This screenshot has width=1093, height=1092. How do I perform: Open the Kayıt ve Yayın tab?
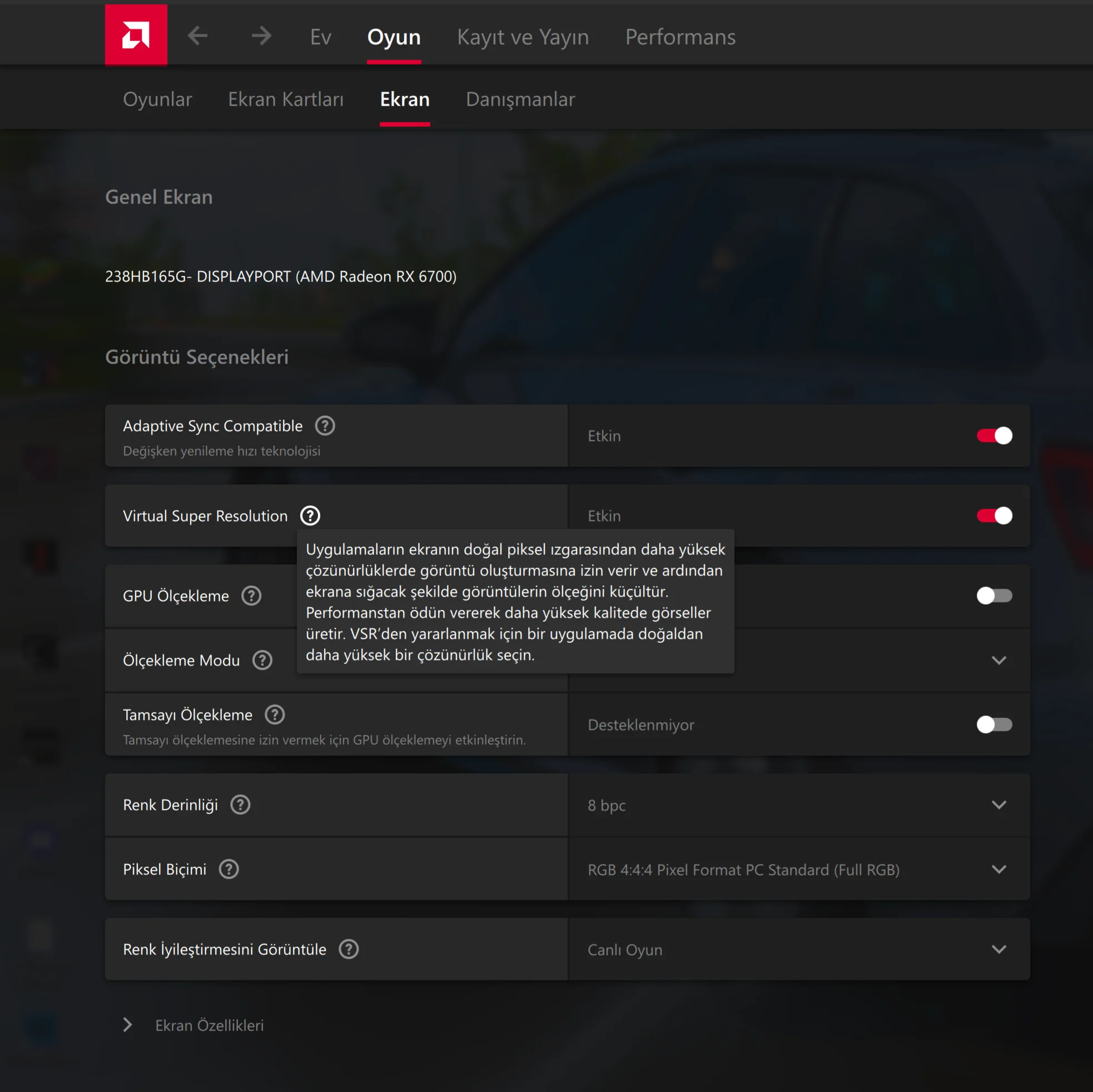[x=523, y=37]
